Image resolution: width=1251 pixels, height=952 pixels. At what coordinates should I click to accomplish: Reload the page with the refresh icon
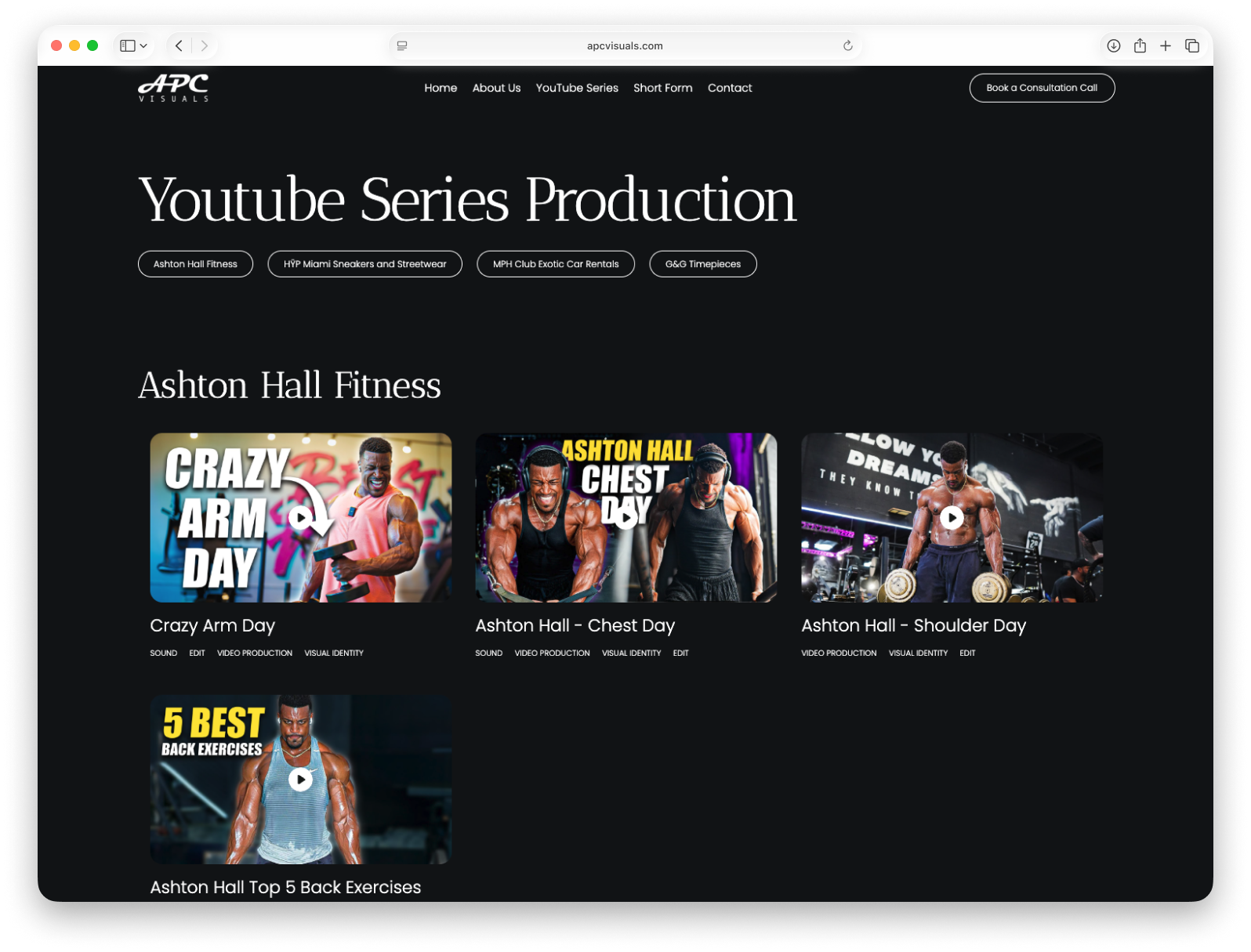click(x=847, y=45)
